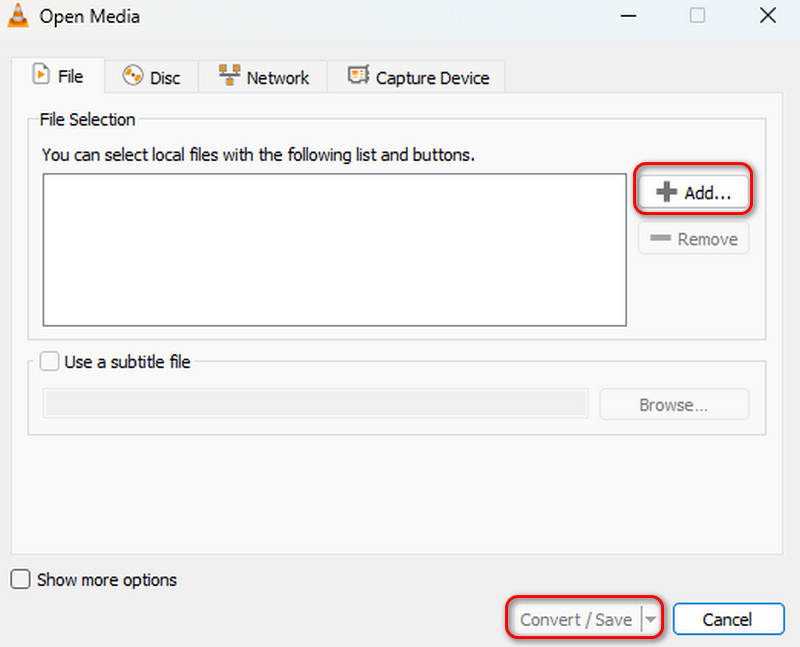Enable the 'Use a subtitle file' checkbox
The image size is (800, 647).
pyautogui.click(x=50, y=362)
